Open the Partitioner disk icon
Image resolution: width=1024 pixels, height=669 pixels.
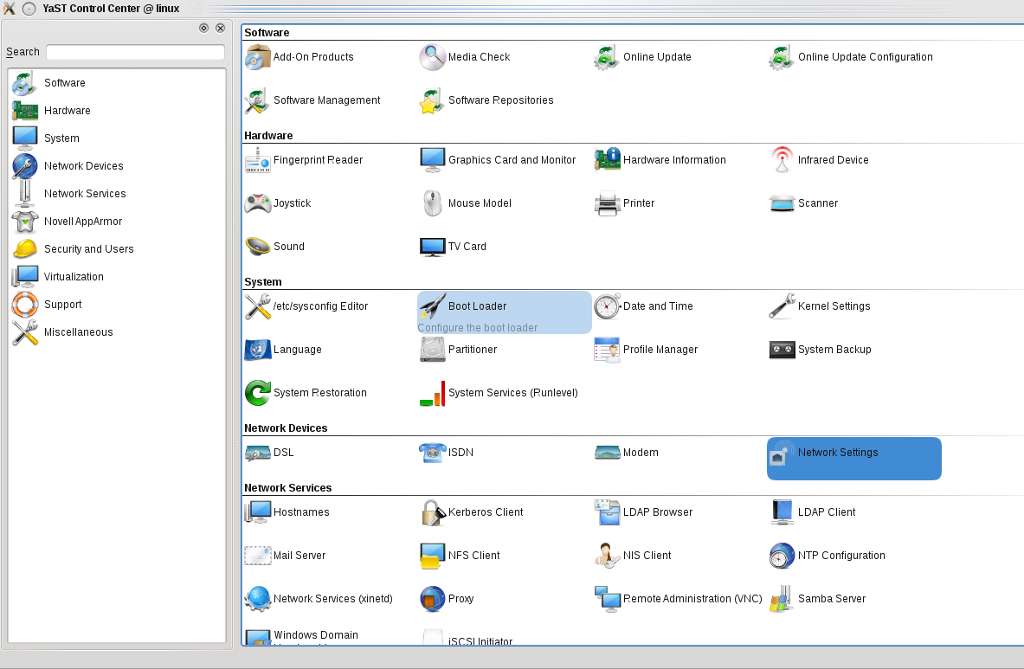click(432, 350)
